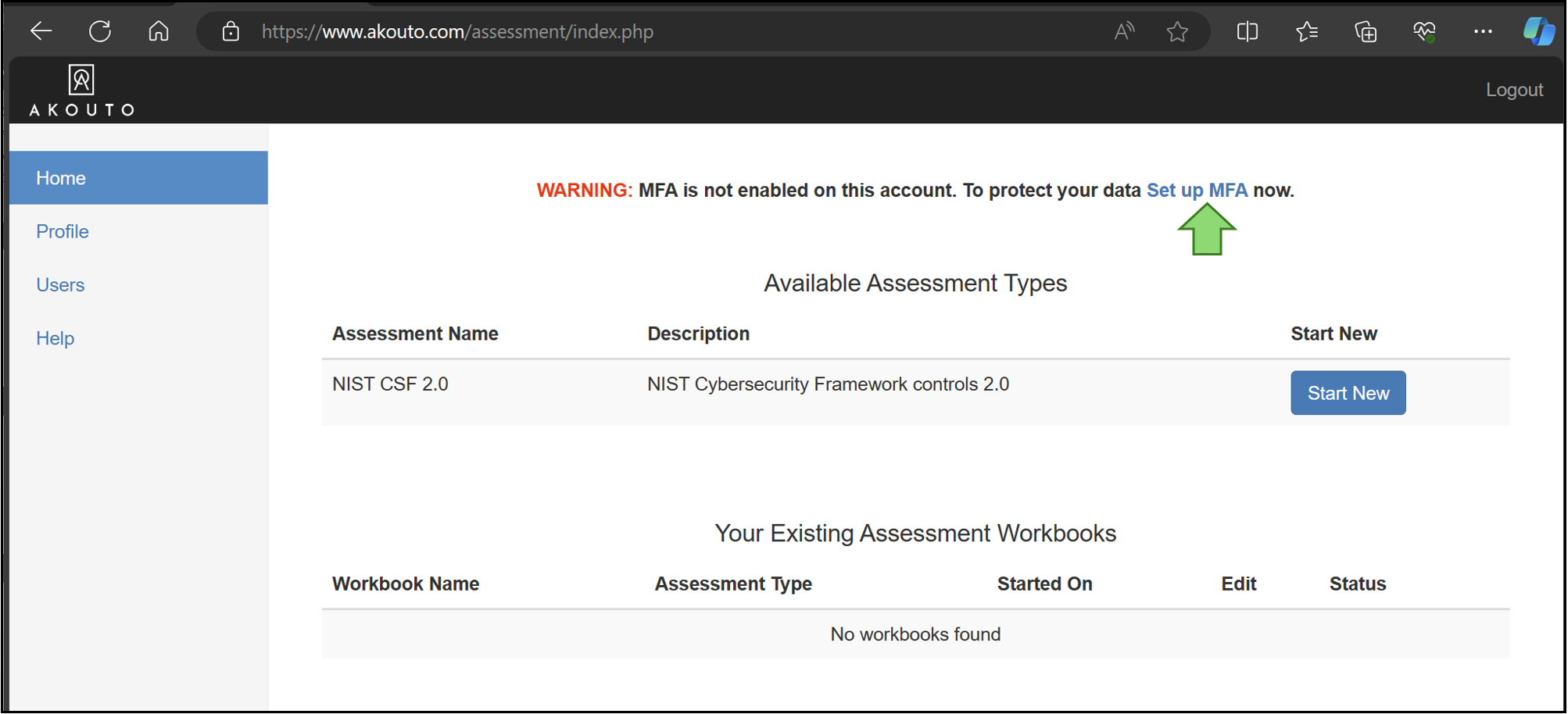Open the split screen icon
The image size is (1568, 714).
(x=1248, y=31)
